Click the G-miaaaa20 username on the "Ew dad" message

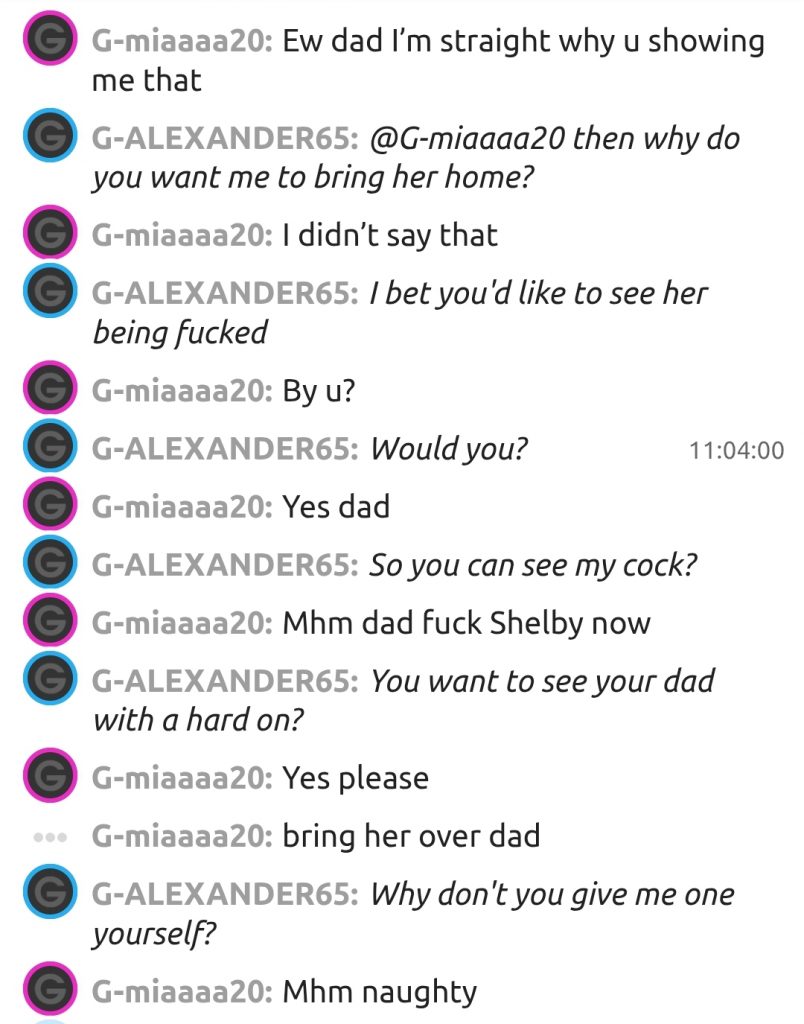(x=181, y=42)
